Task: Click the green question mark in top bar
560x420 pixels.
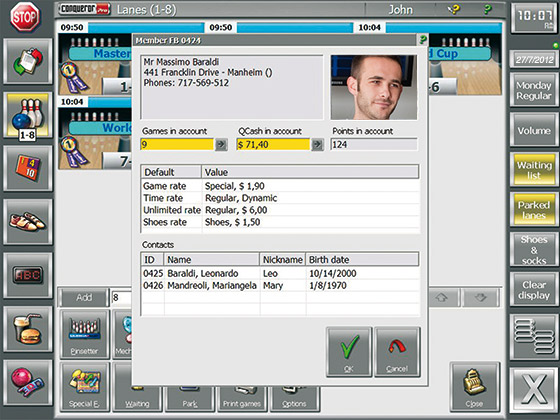Action: (487, 9)
